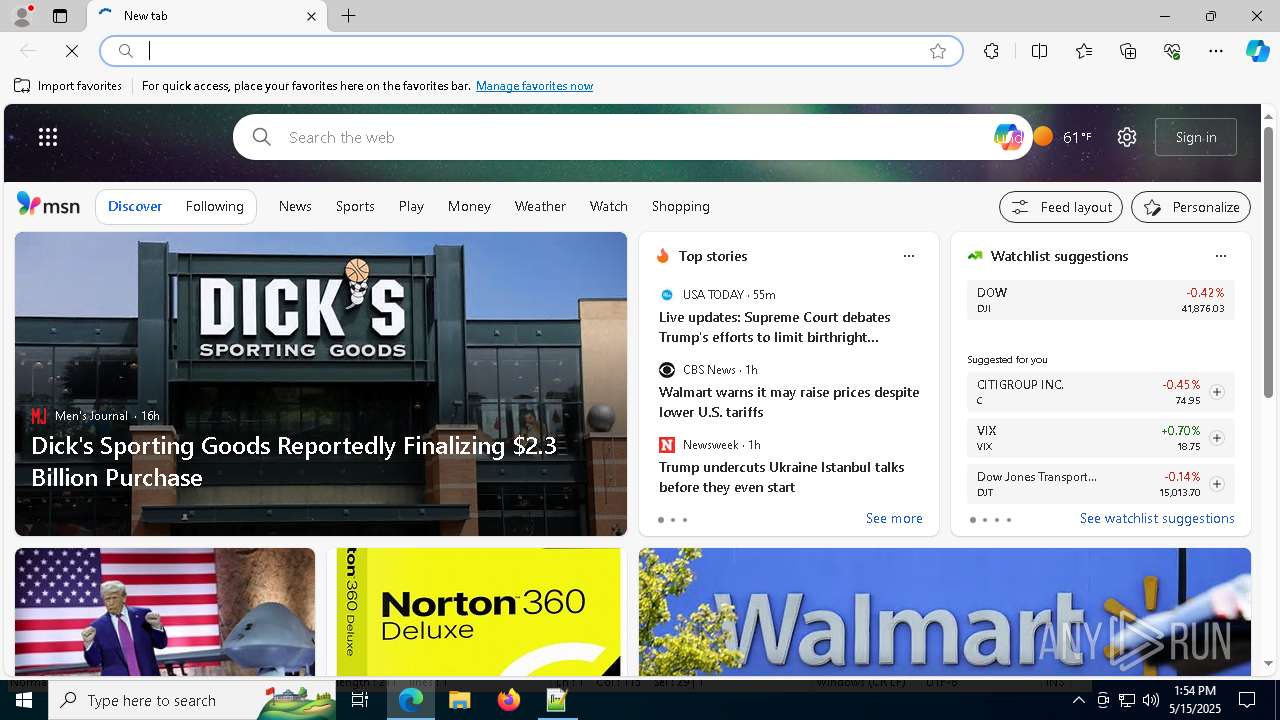Screen dimensions: 1280x720
Task: Open page settings gear icon
Action: pyautogui.click(x=1127, y=137)
